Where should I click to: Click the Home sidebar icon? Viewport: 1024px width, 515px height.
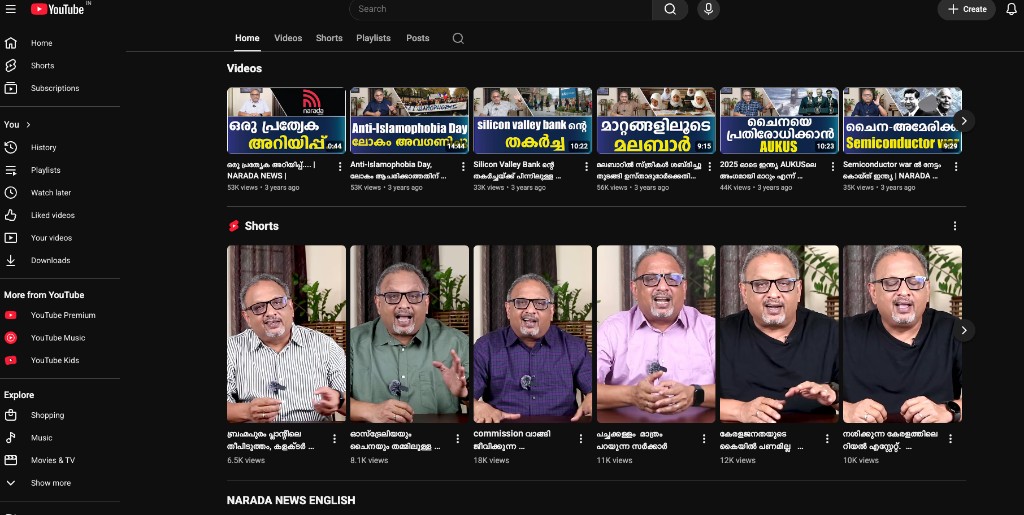click(x=10, y=43)
